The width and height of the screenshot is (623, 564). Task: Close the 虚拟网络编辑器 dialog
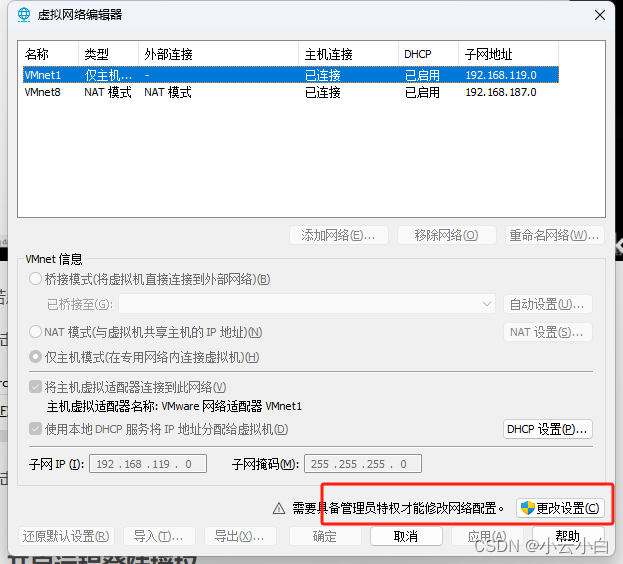coord(600,15)
